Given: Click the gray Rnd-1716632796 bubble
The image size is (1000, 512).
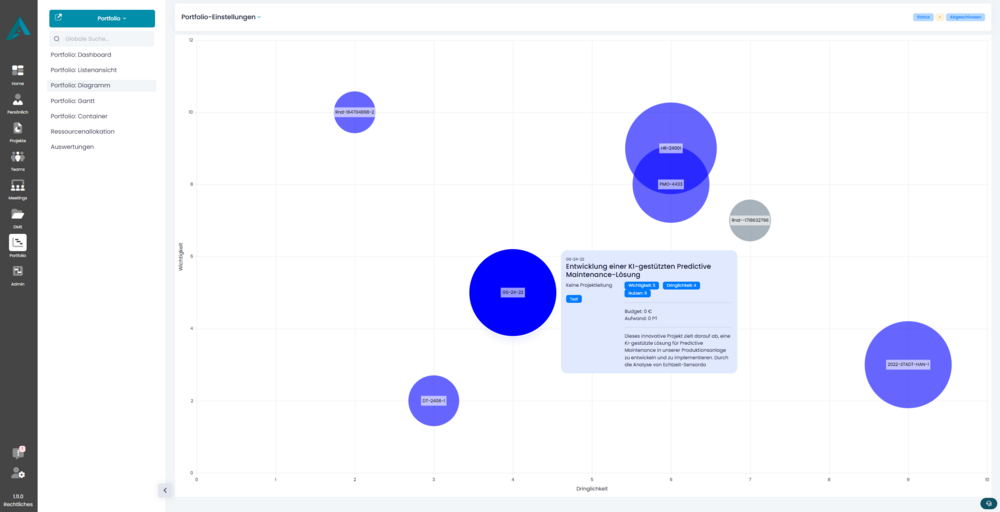Looking at the screenshot, I should click(750, 220).
